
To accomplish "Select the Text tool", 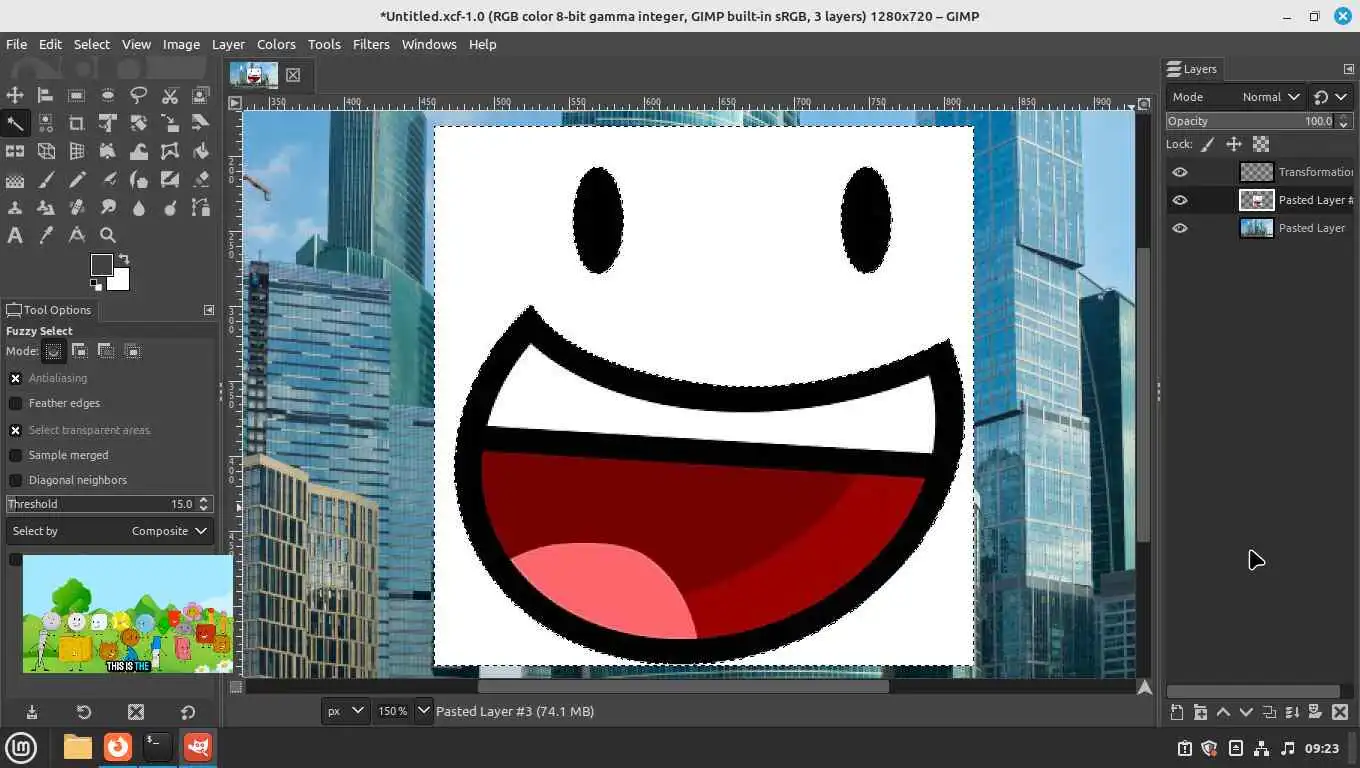I will 15,236.
